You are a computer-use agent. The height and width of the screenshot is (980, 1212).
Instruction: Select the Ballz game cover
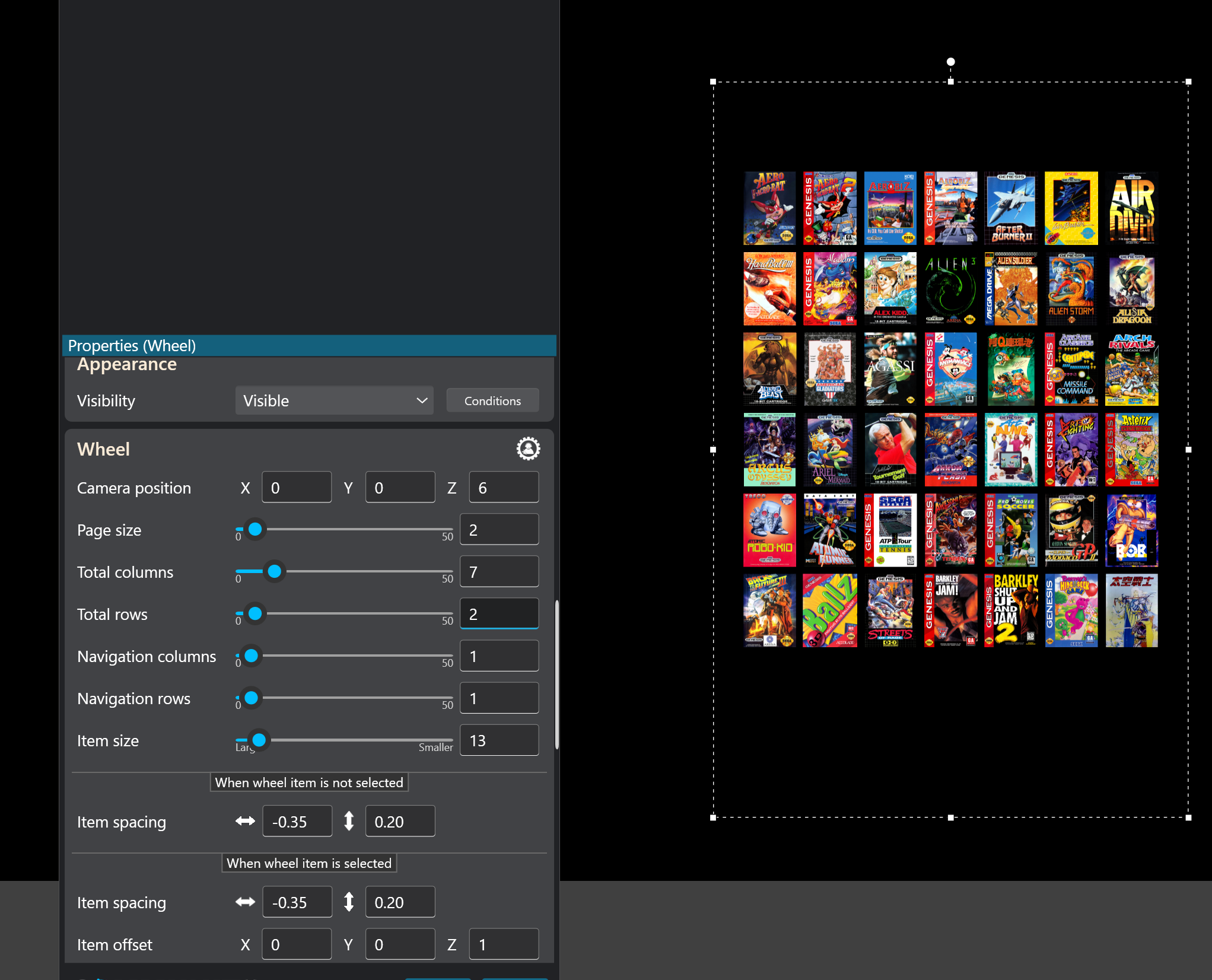point(830,610)
